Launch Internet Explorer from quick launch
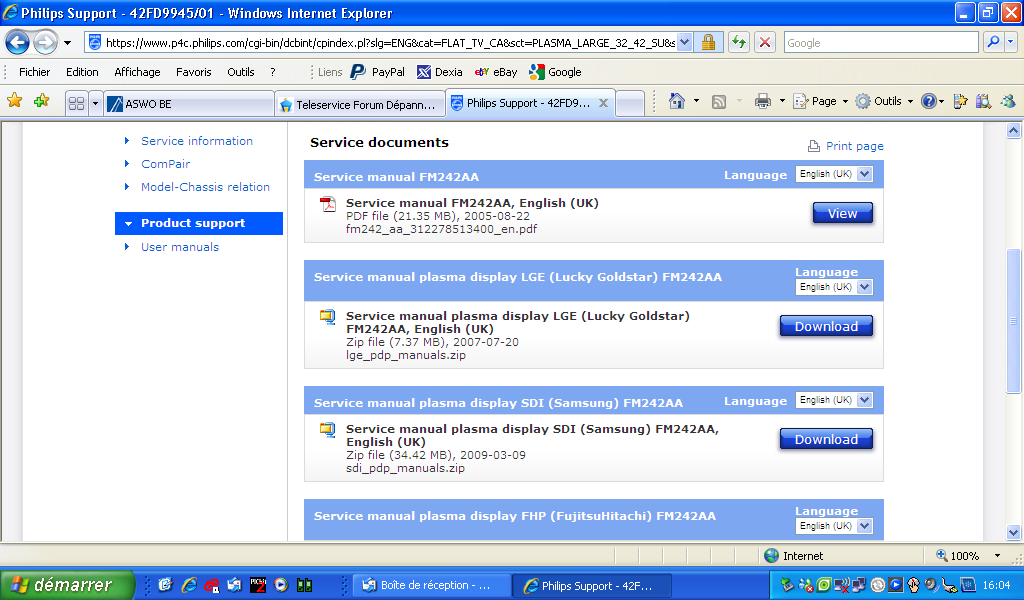This screenshot has width=1024, height=600. [x=189, y=585]
